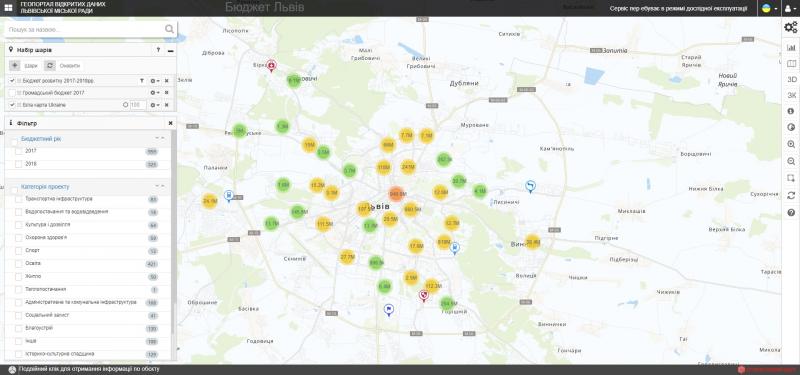Check the Житло category filter
This screenshot has height=375, width=800.
(x=18, y=277)
